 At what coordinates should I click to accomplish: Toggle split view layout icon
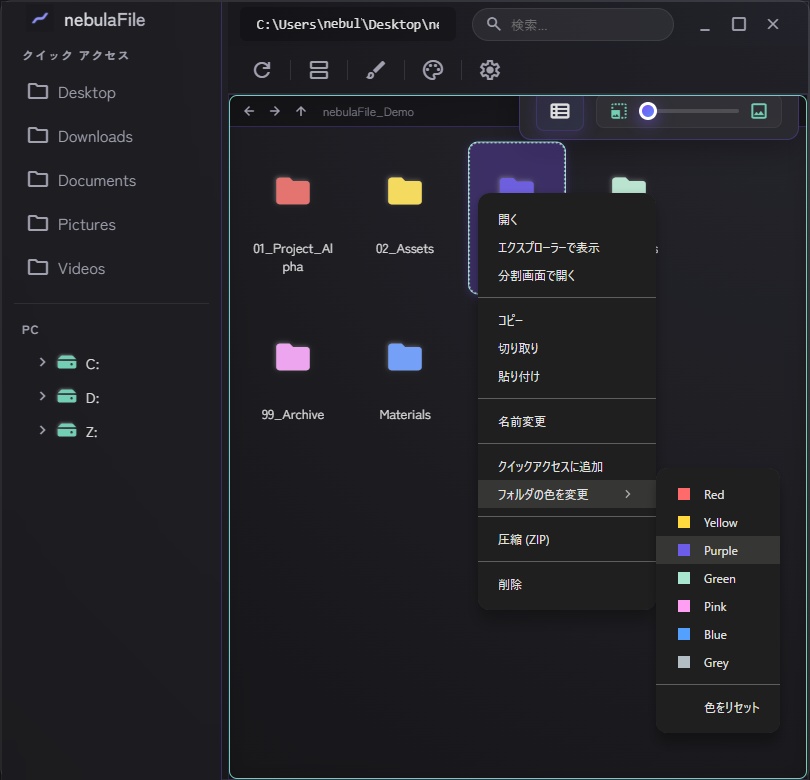319,70
